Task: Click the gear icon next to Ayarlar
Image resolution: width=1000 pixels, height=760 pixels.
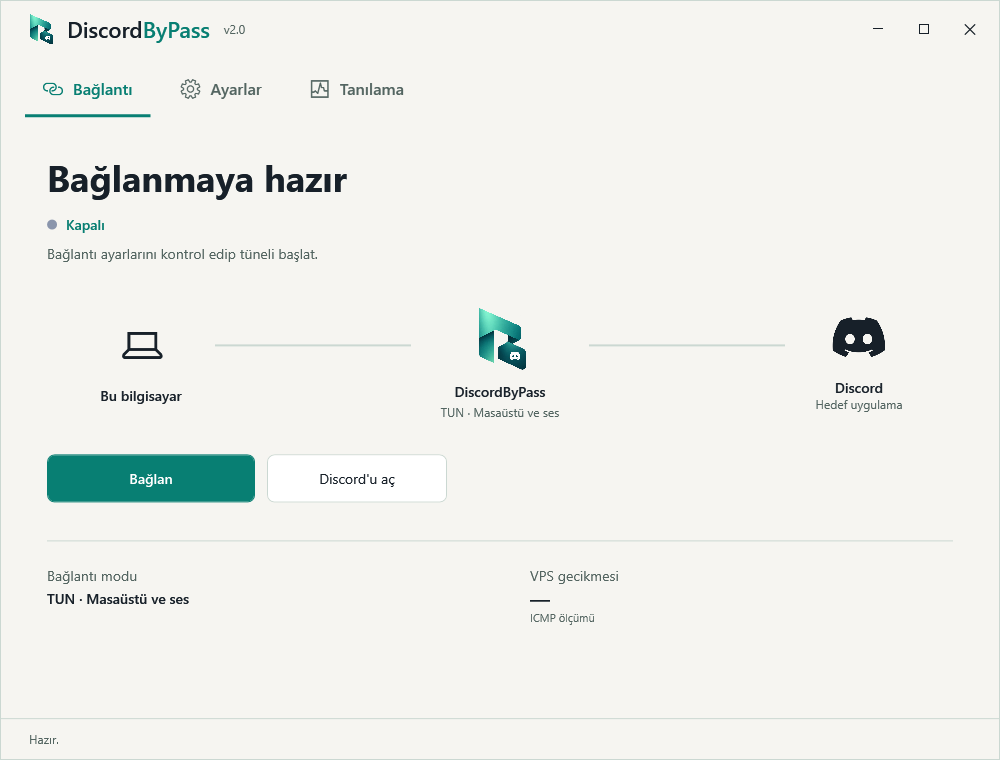Action: pos(190,90)
